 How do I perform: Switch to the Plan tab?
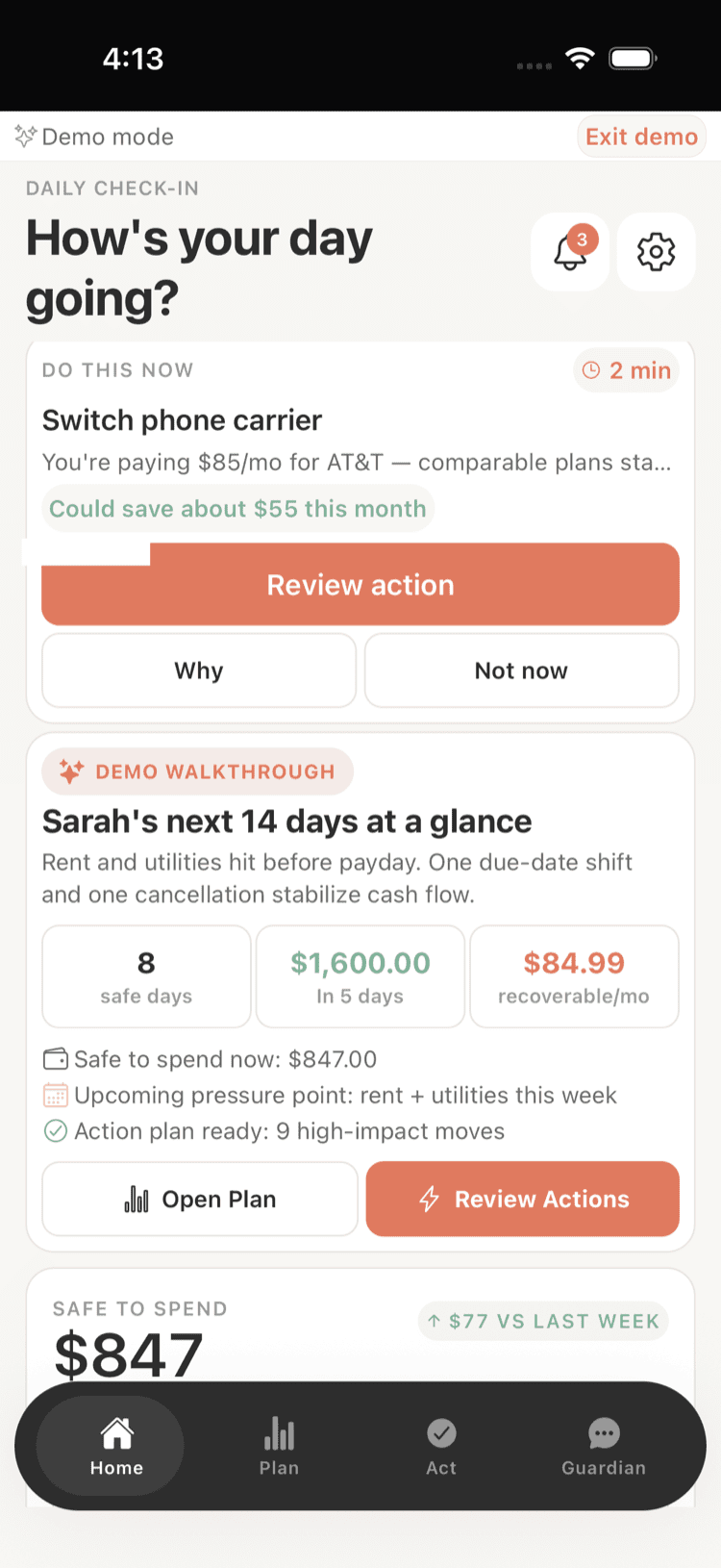tap(279, 1445)
